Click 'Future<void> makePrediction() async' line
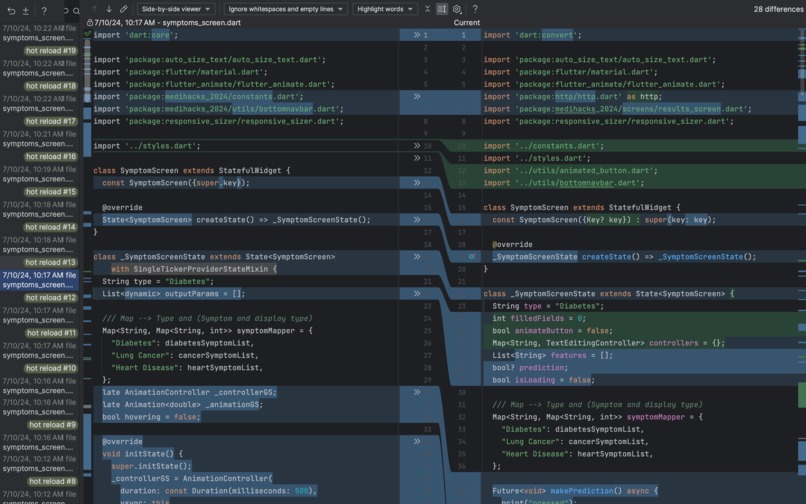This screenshot has height=504, width=806. 575,491
